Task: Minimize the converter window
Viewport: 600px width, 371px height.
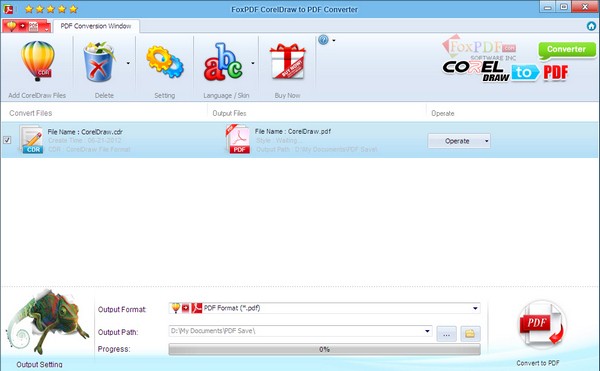Action: click(x=548, y=7)
